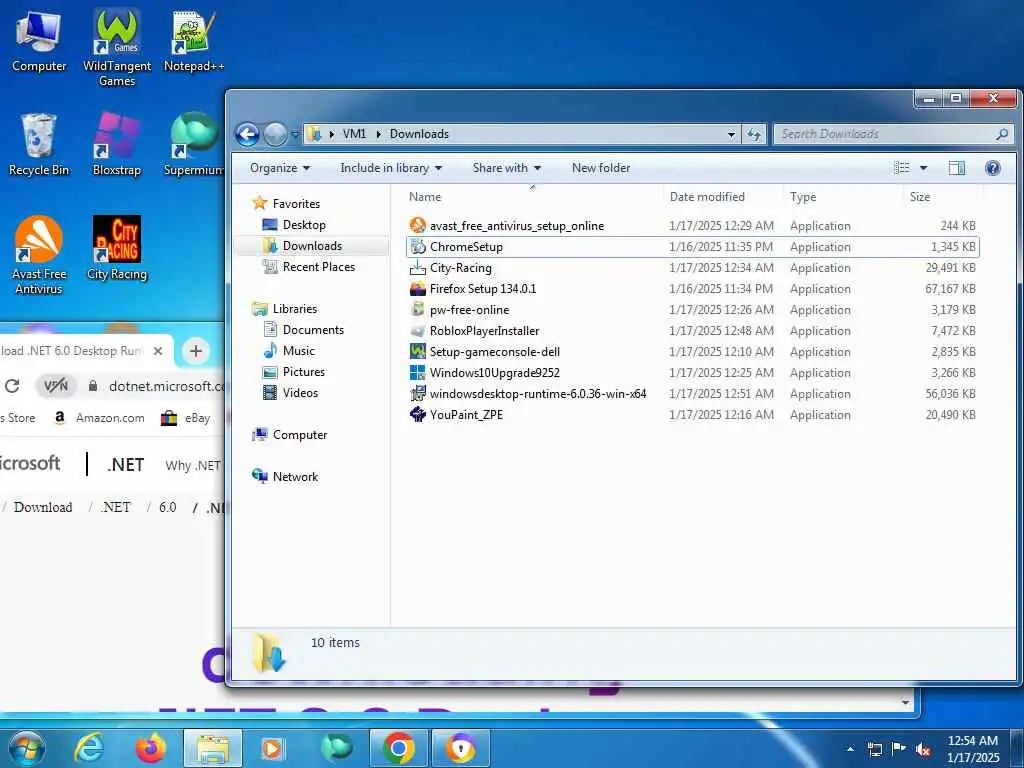Launch Firefox from the taskbar
The width and height of the screenshot is (1024, 768).
coord(150,748)
